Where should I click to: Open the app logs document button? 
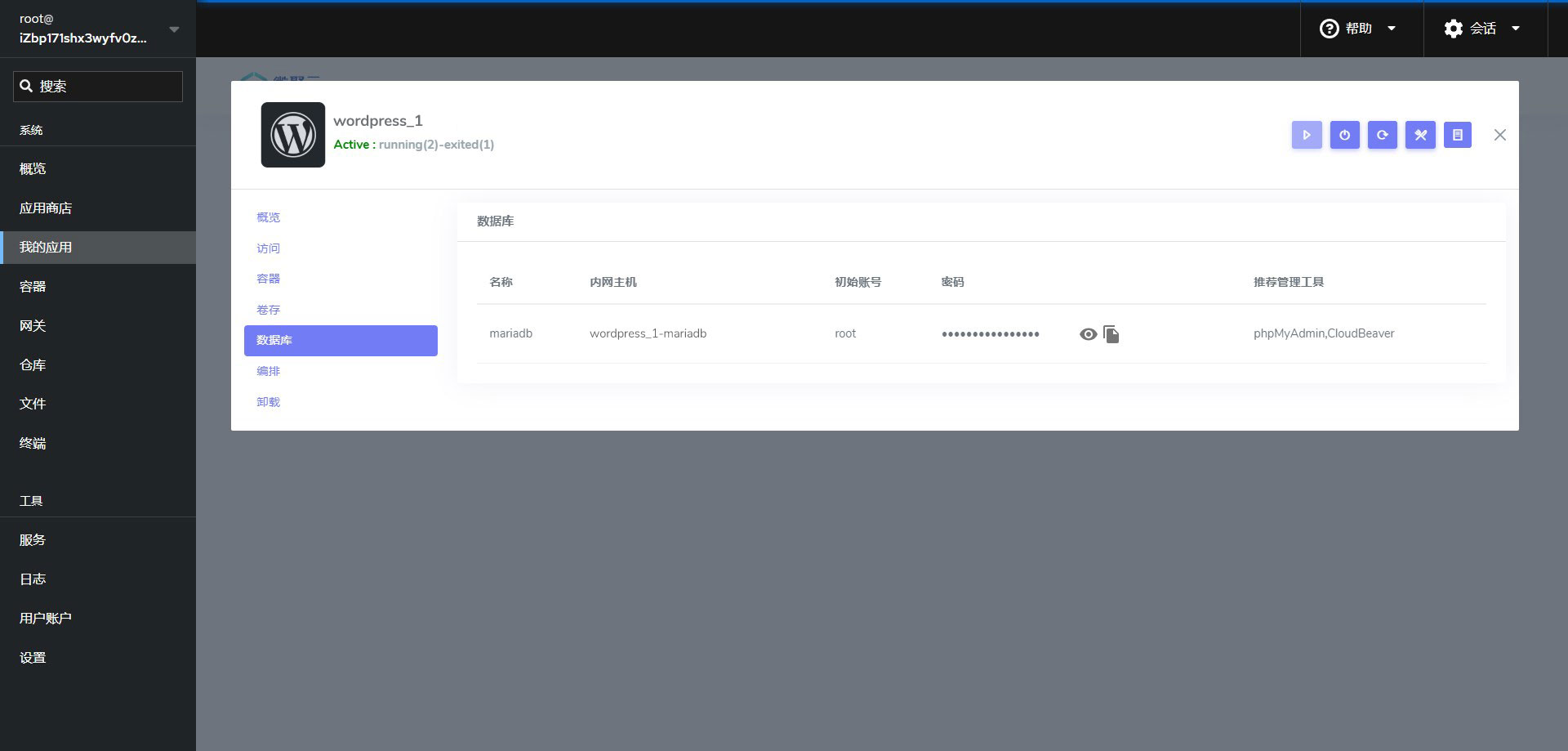tap(1458, 135)
